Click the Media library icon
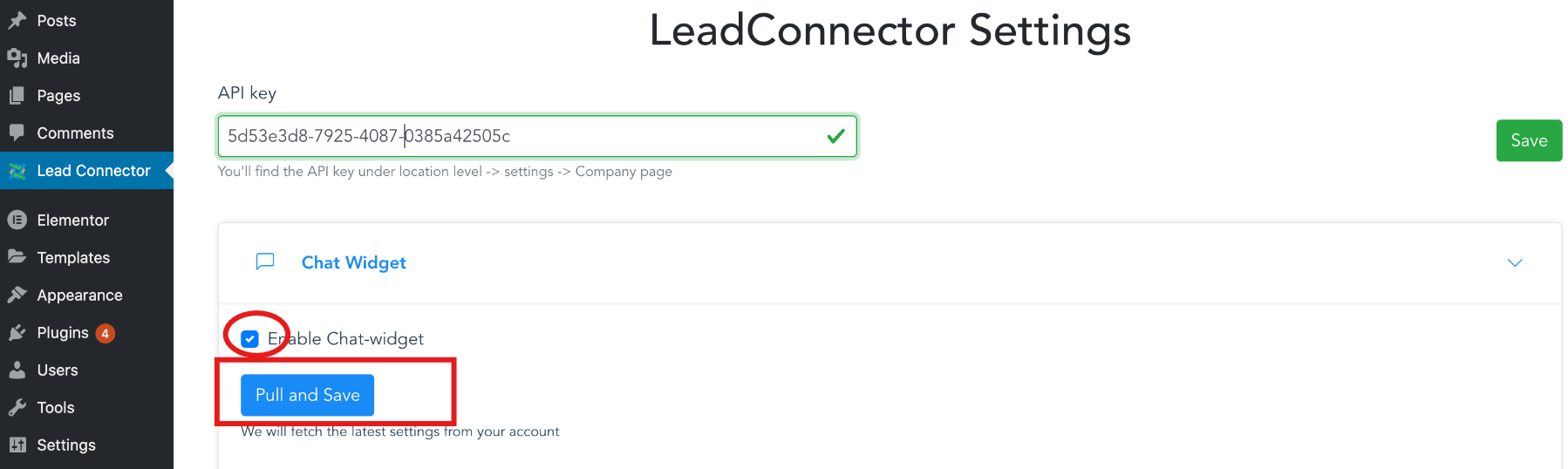The width and height of the screenshot is (1568, 469). point(17,58)
